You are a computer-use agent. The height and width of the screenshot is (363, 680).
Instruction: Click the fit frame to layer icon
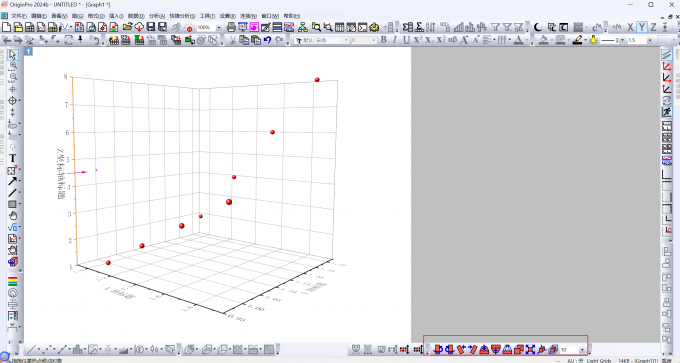(530, 349)
